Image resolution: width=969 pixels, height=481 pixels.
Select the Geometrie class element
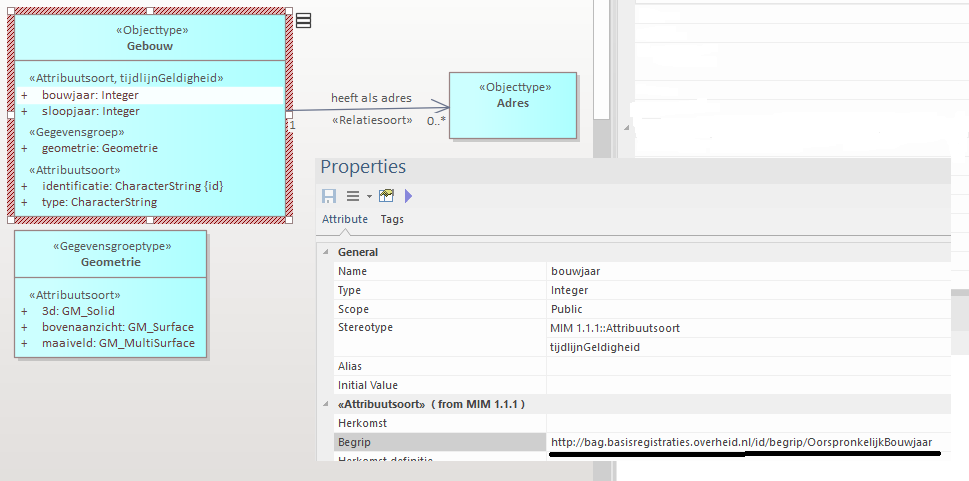tap(110, 262)
